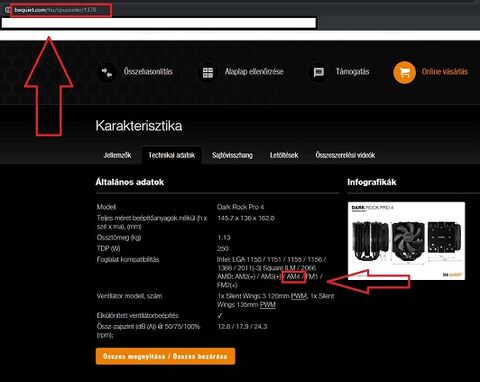
Task: Open the Online vásárlás link
Action: (x=445, y=72)
